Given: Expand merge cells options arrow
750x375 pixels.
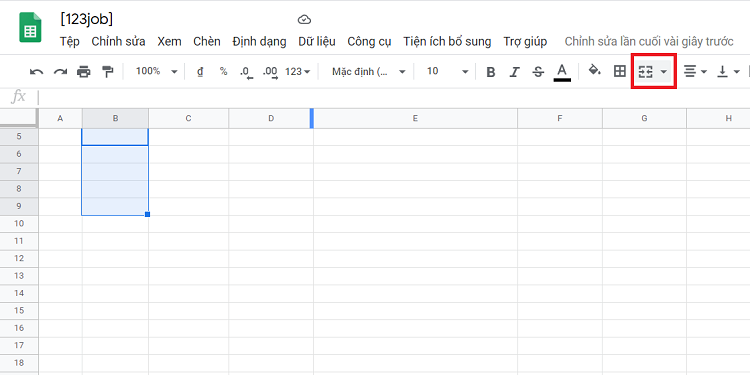Looking at the screenshot, I should coord(664,72).
